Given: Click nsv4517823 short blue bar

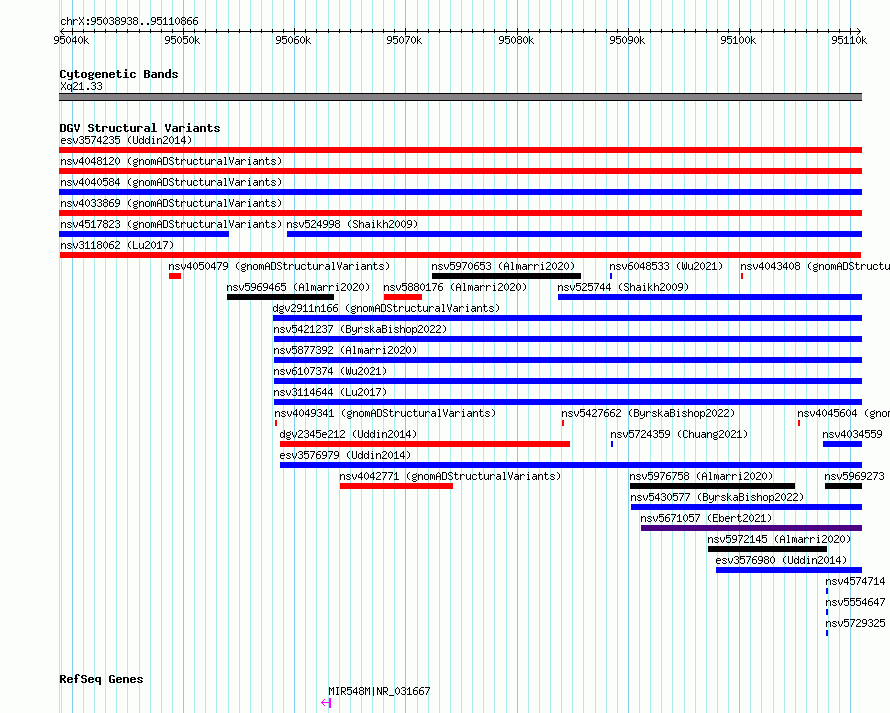Looking at the screenshot, I should click(144, 234).
